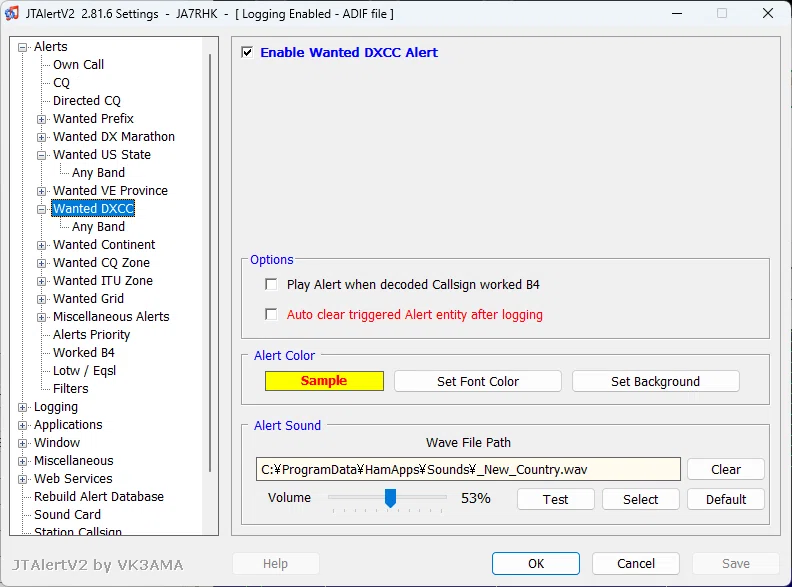Image resolution: width=792 pixels, height=587 pixels.
Task: Select Sound Card settings
Action: click(x=67, y=515)
